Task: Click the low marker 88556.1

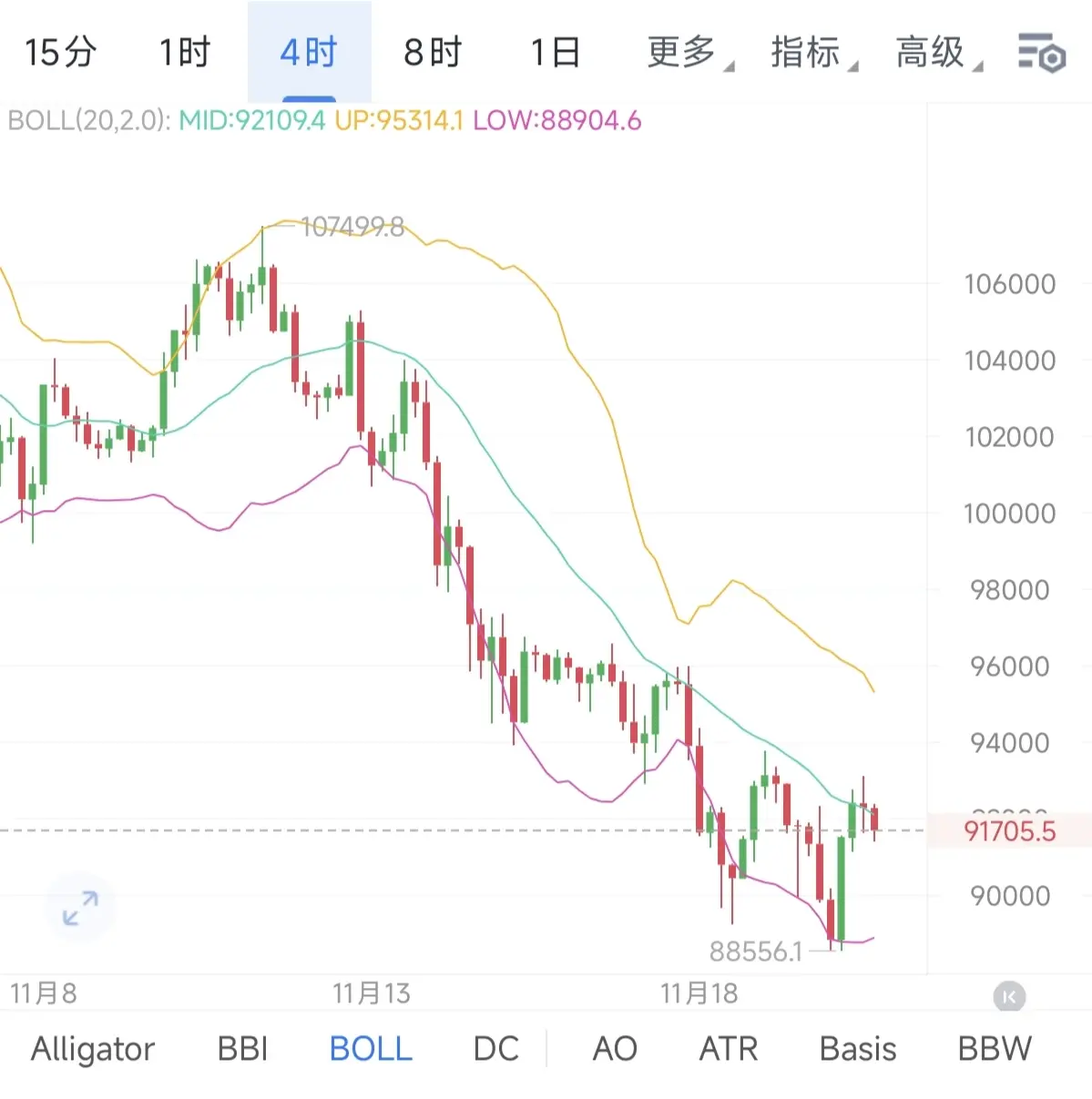Action: click(x=756, y=951)
